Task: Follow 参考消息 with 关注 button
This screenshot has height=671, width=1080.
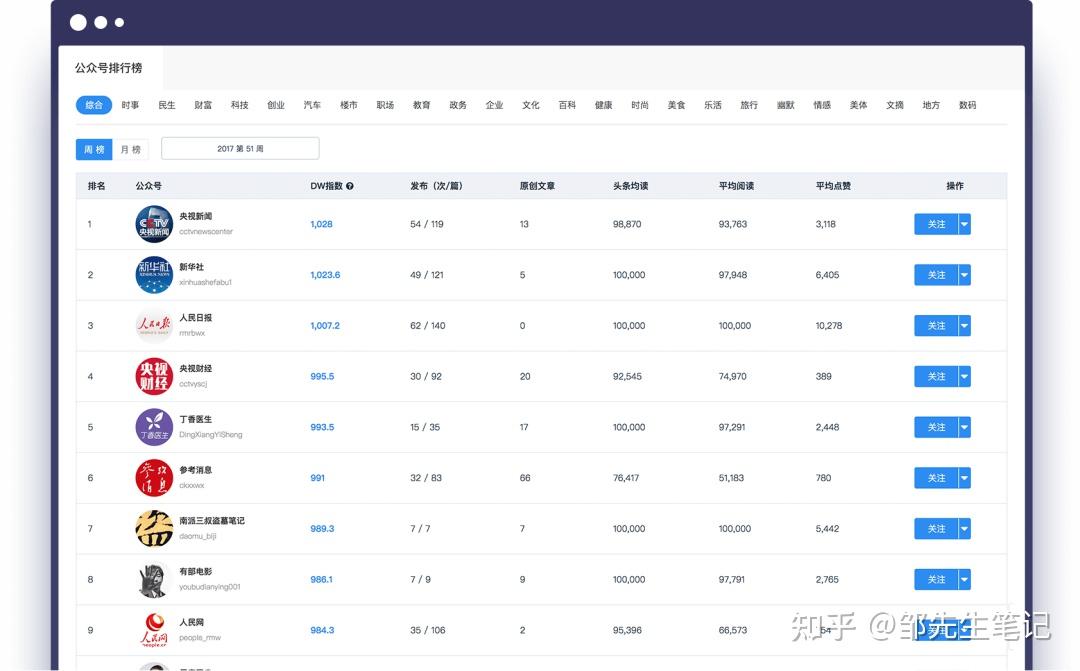Action: tap(936, 477)
